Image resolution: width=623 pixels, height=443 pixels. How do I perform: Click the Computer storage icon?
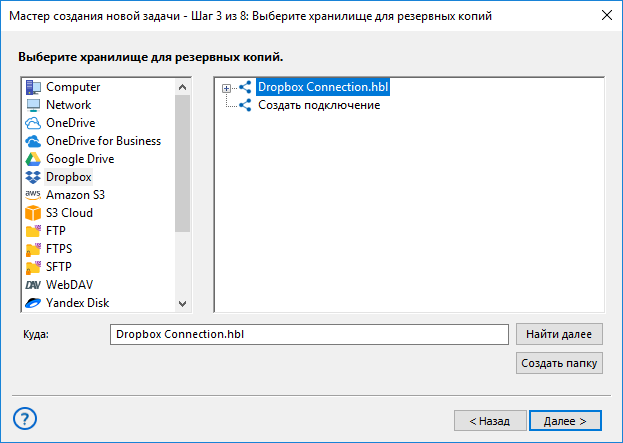[33, 87]
